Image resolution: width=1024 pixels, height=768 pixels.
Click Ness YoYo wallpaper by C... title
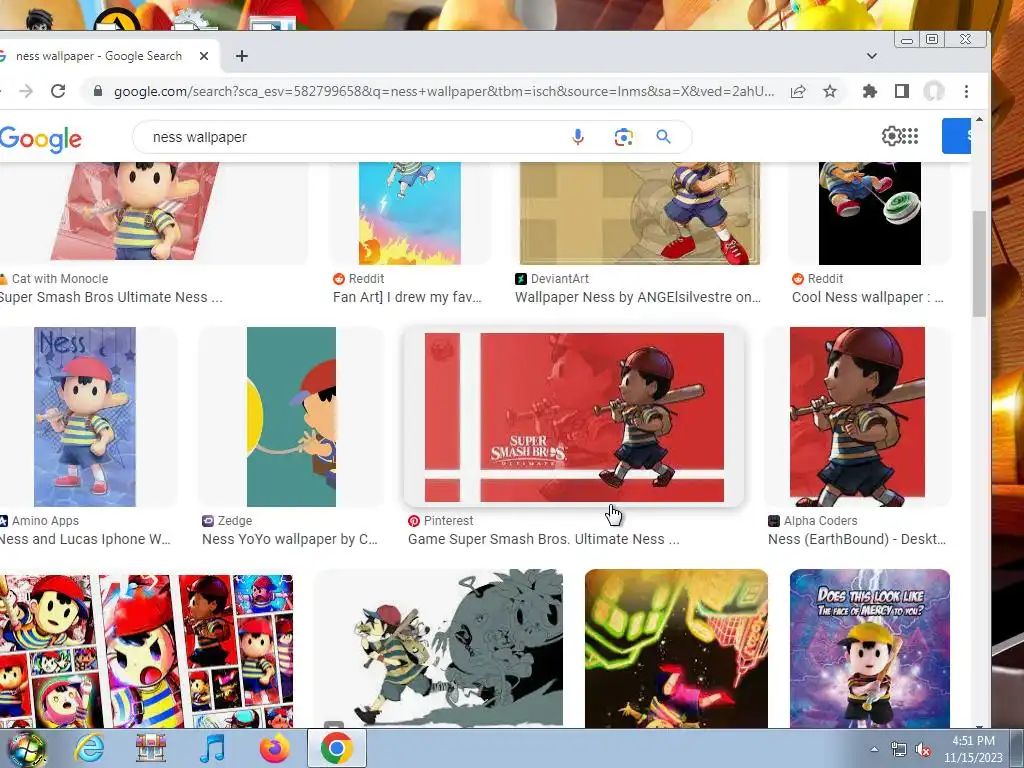290,539
